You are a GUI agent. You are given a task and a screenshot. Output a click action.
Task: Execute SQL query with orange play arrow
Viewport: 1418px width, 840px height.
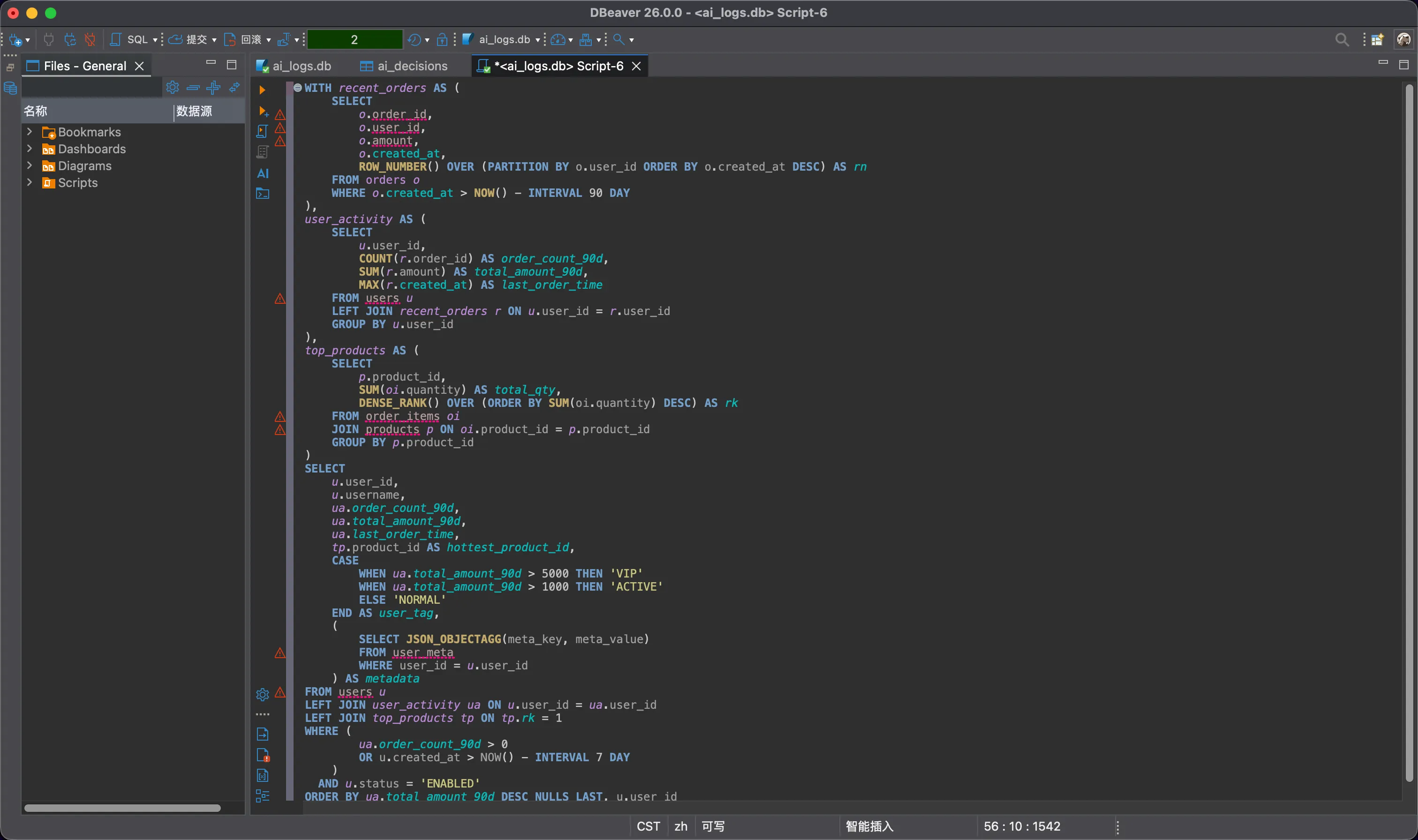click(262, 90)
